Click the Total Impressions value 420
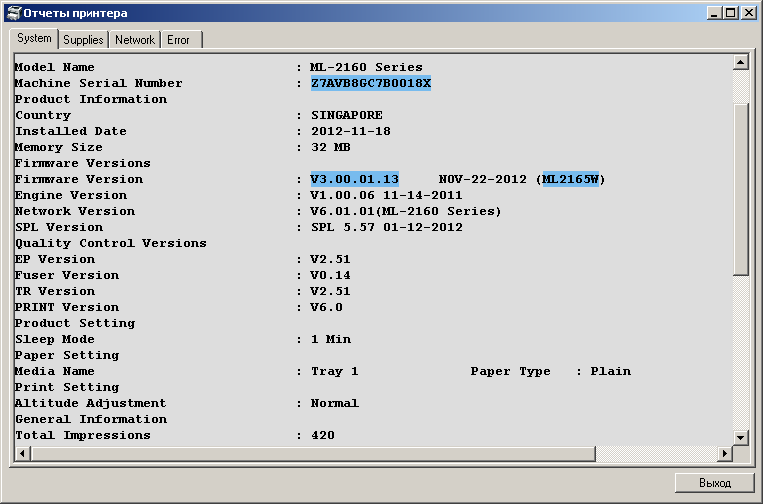 323,435
